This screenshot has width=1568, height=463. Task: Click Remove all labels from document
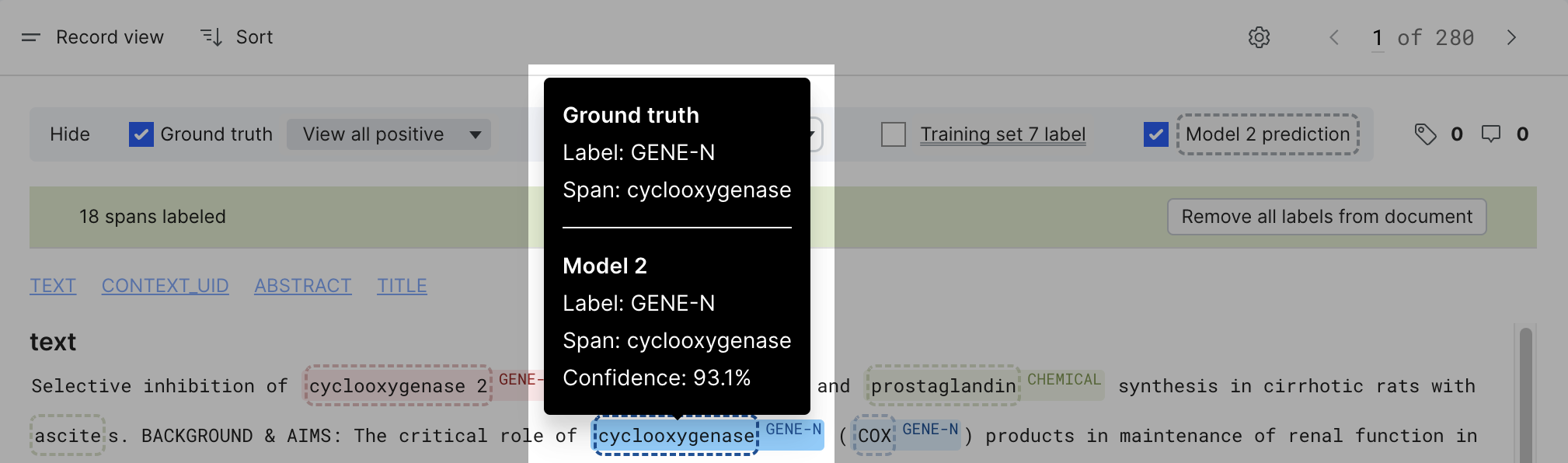click(1326, 217)
